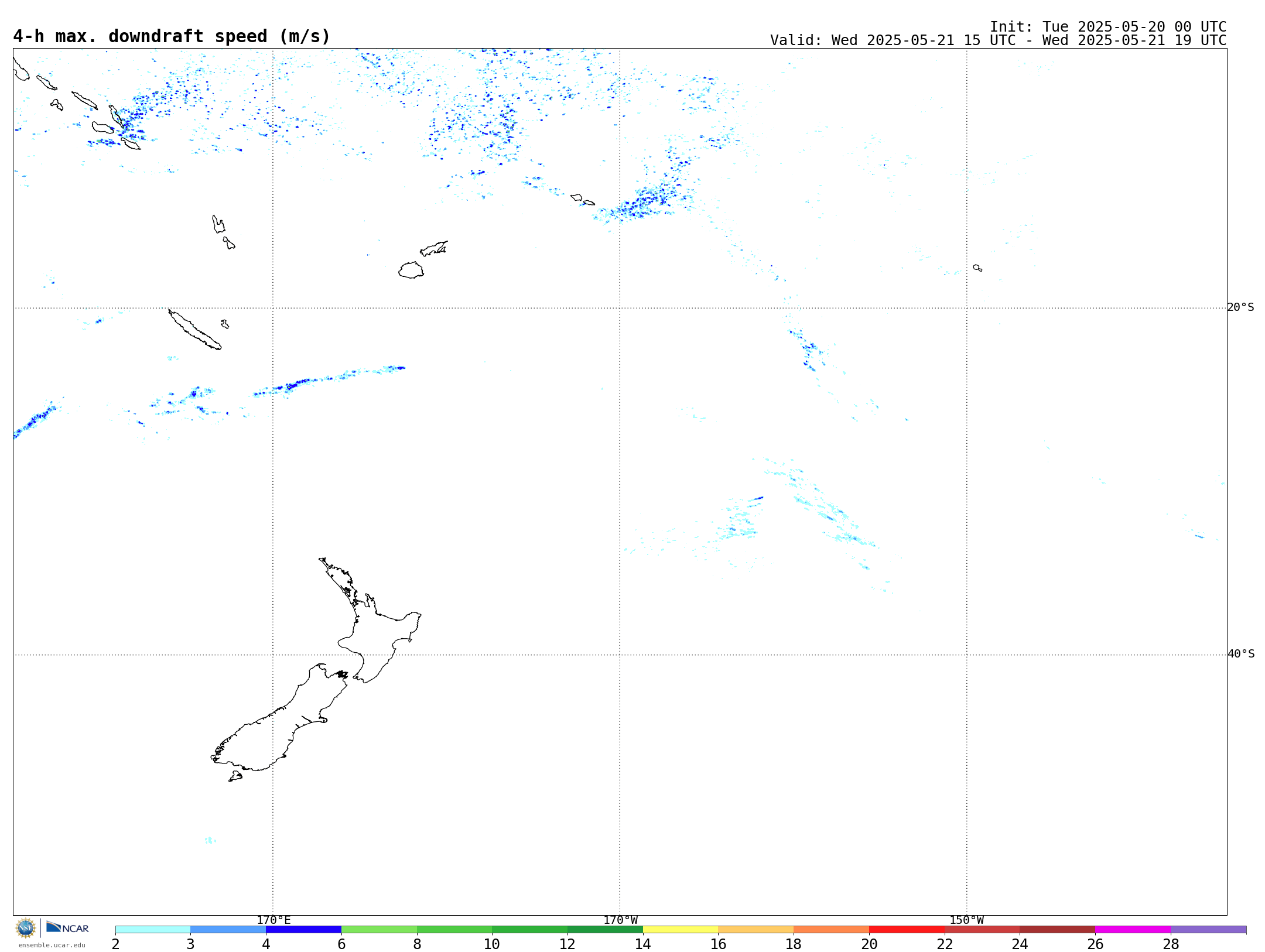Click the purple above-28 colorbar segment

[1208, 930]
